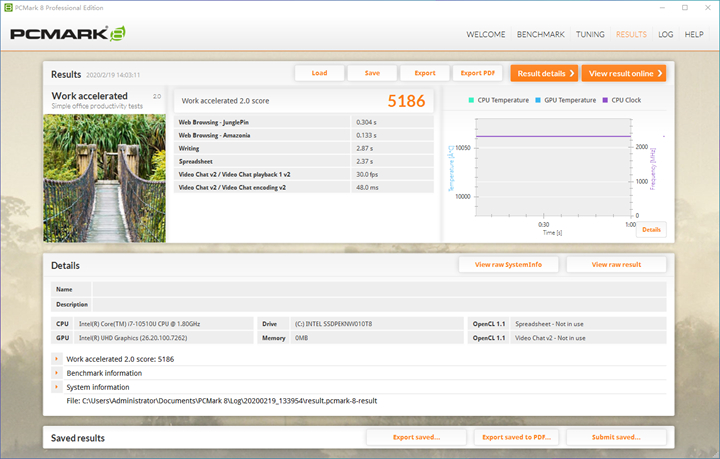The height and width of the screenshot is (459, 720).
Task: Toggle the GPU Temperature legend marker
Action: pyautogui.click(x=536, y=100)
